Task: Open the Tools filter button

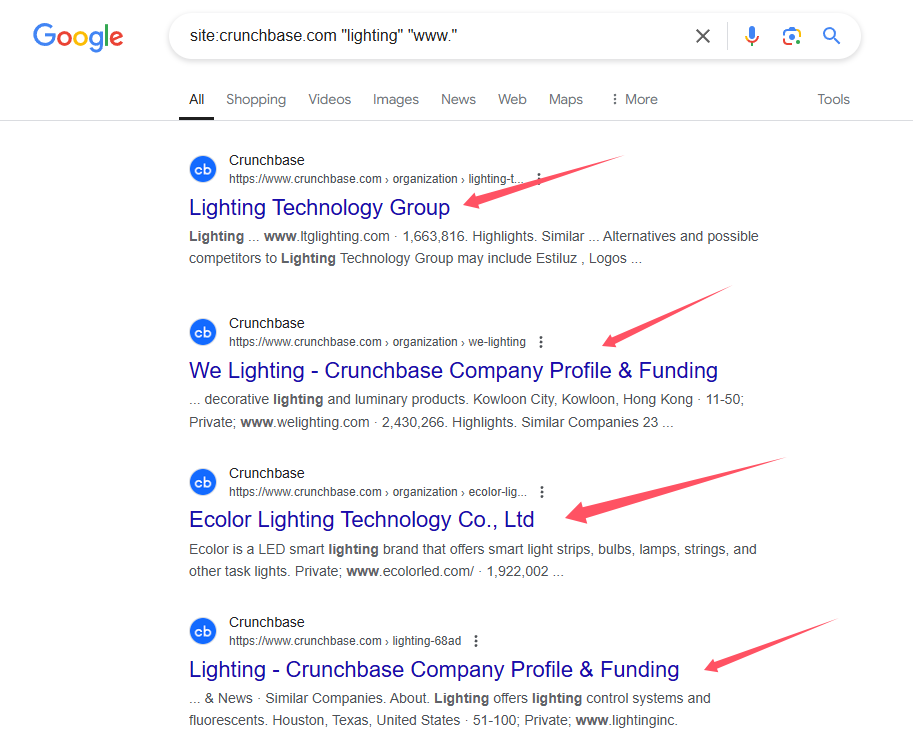Action: tap(833, 99)
